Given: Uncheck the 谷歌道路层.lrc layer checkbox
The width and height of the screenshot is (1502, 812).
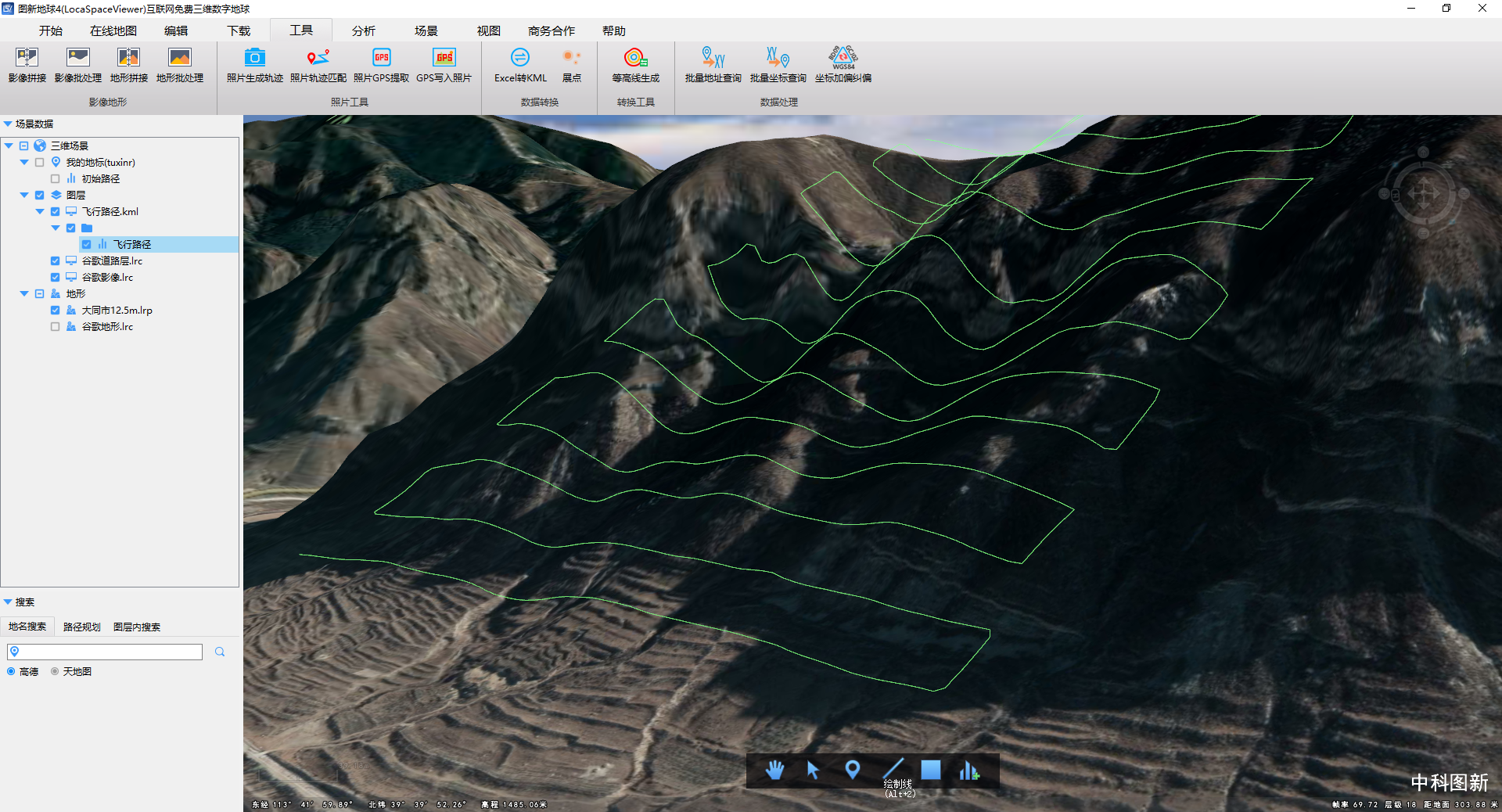Looking at the screenshot, I should (x=55, y=261).
